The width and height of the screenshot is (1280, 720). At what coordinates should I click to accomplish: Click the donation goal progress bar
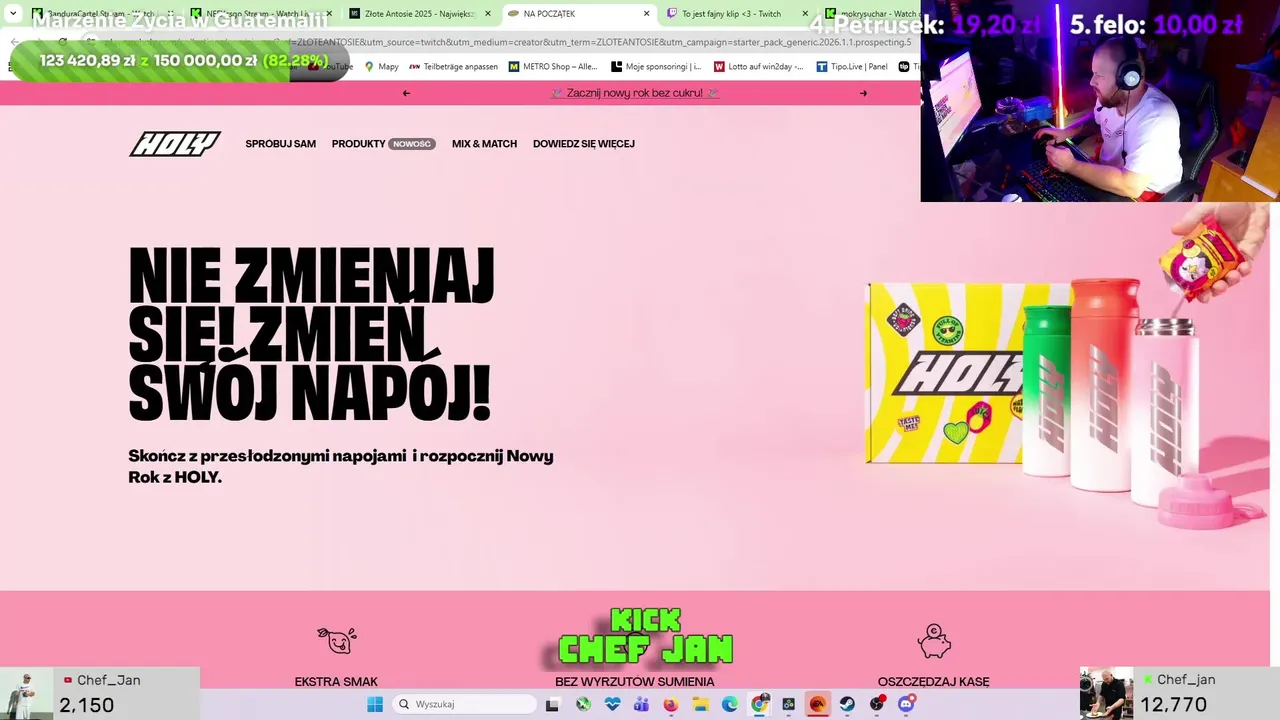[180, 61]
